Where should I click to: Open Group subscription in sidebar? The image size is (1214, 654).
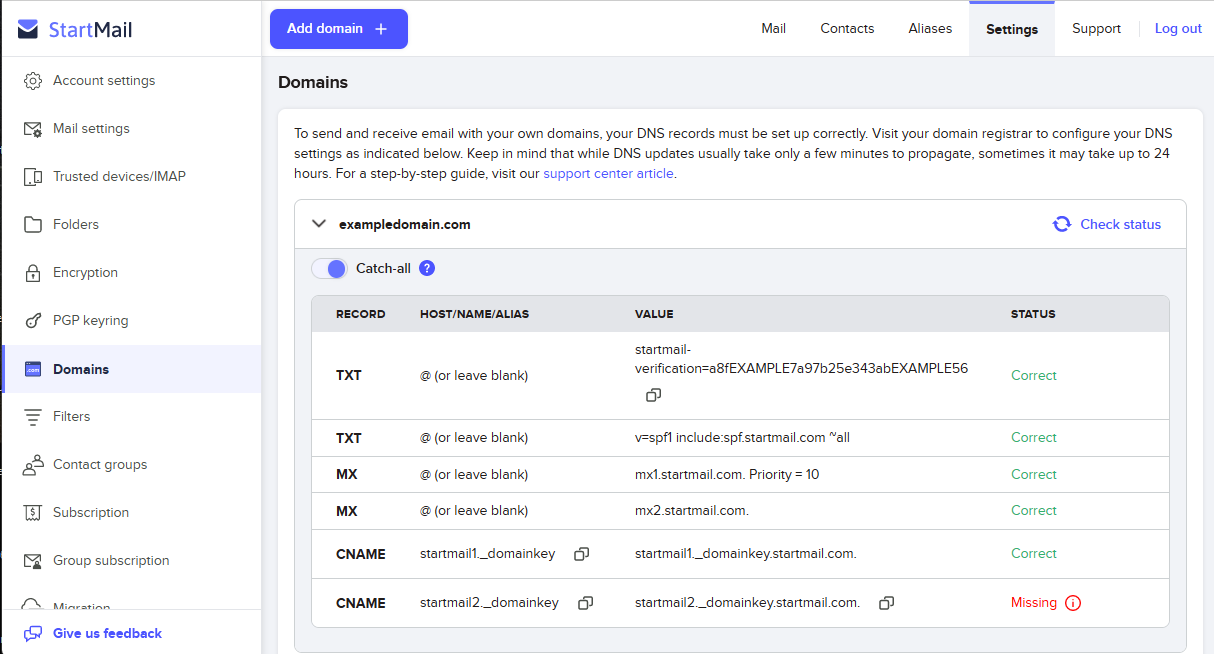pyautogui.click(x=131, y=561)
